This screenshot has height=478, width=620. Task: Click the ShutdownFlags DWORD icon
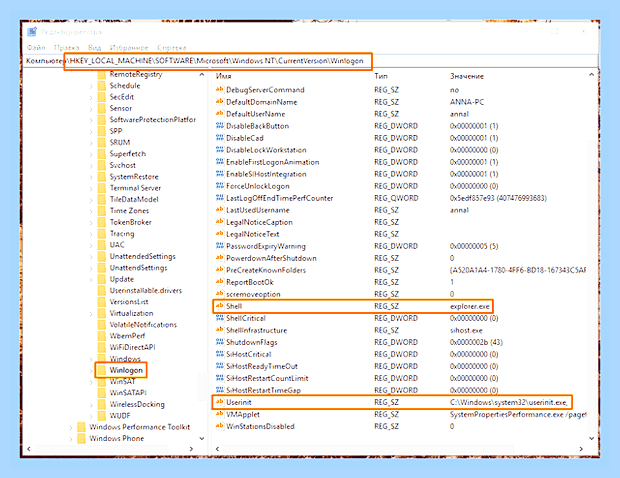[x=219, y=342]
